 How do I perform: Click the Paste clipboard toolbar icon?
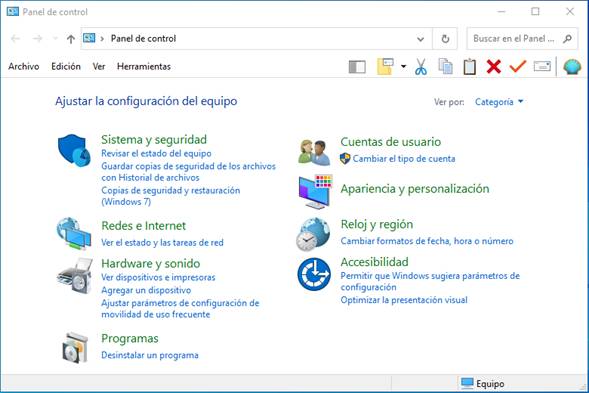point(470,67)
